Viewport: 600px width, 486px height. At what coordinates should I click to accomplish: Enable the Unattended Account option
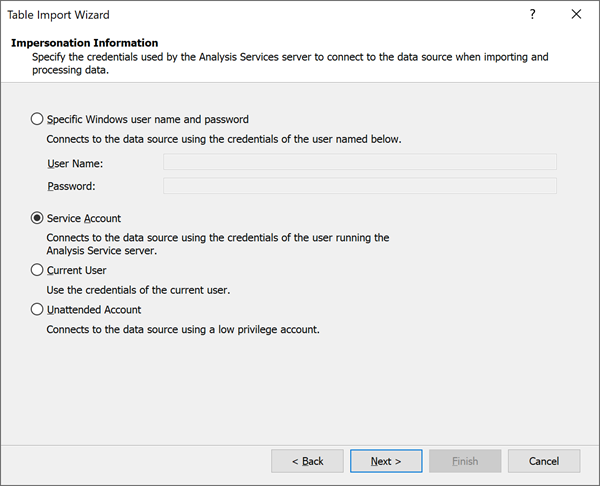[x=38, y=310]
